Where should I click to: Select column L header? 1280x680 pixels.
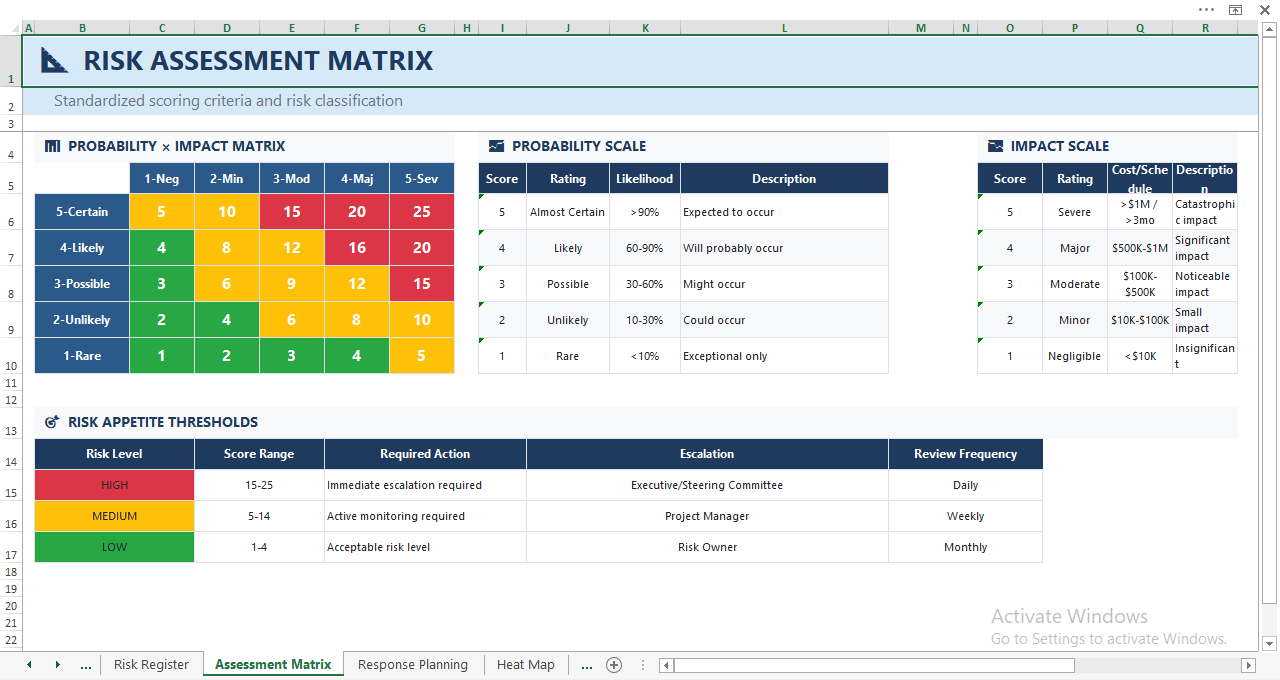tap(784, 28)
